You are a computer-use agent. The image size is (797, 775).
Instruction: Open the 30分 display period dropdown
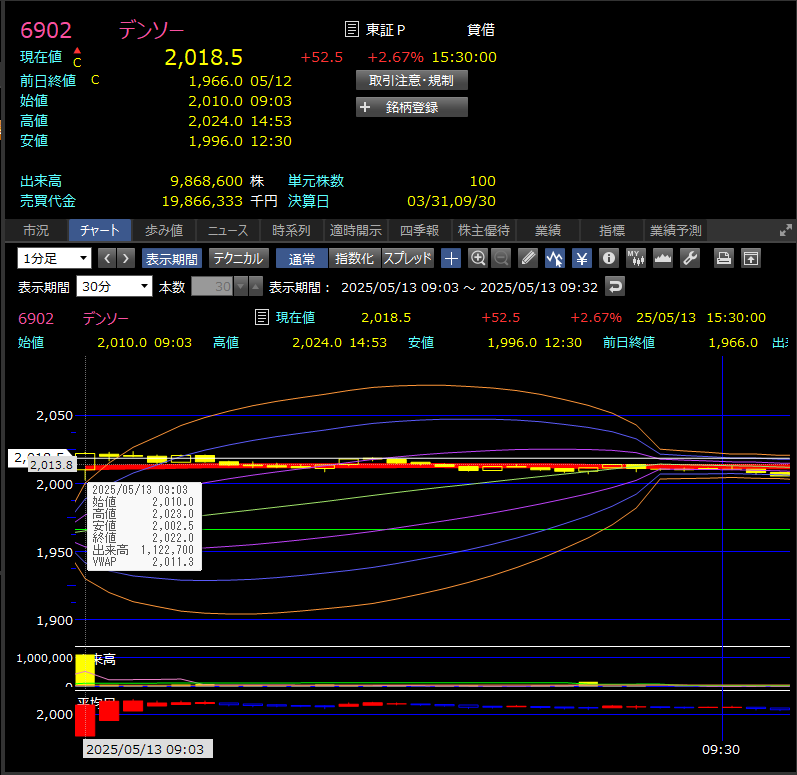(x=114, y=287)
